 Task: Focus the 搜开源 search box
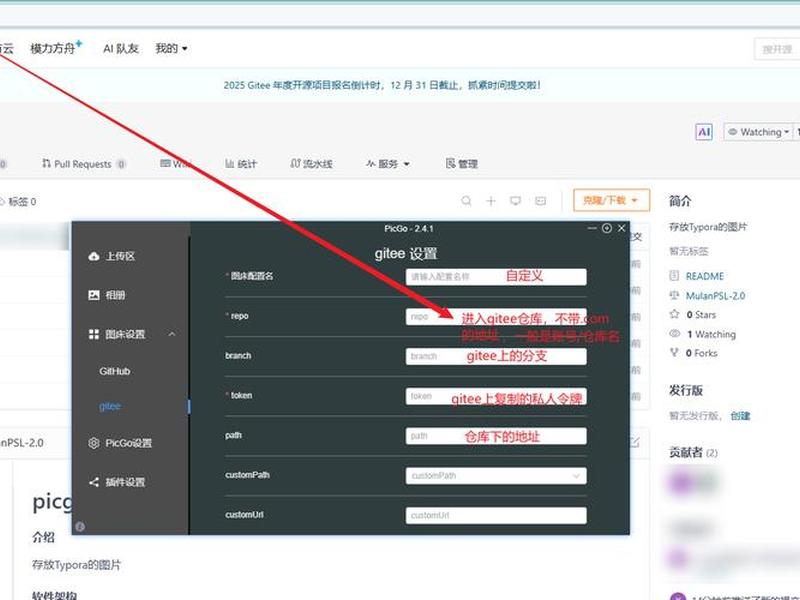(777, 49)
